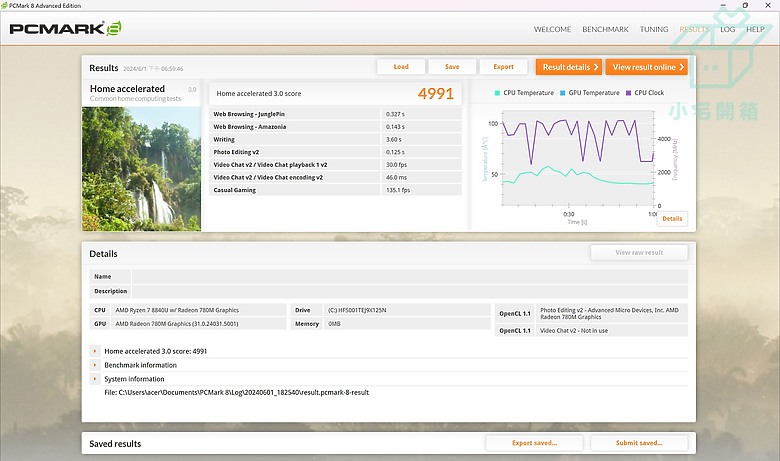Click the Home accelerated title

pos(127,89)
